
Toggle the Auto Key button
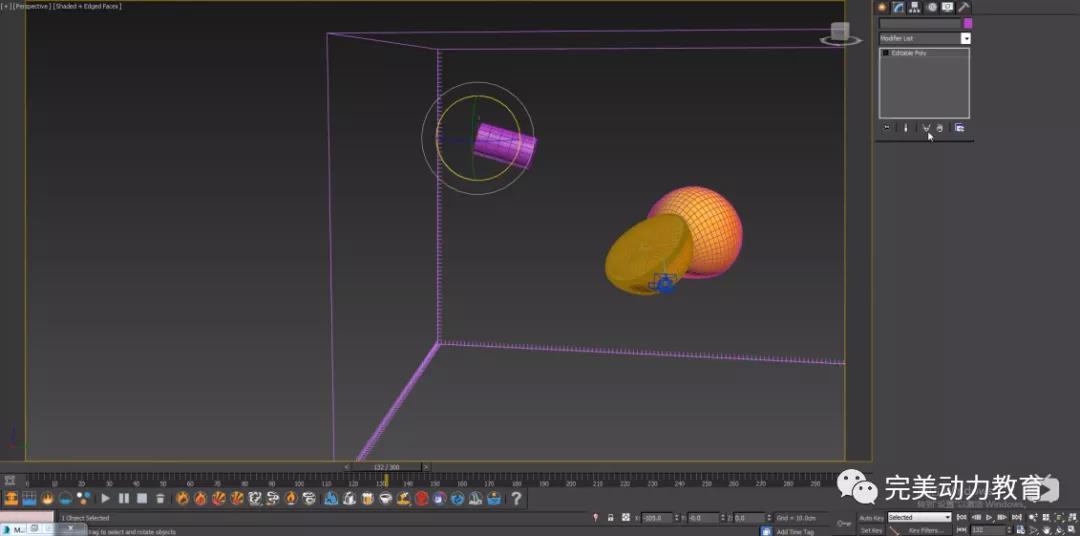click(x=871, y=518)
